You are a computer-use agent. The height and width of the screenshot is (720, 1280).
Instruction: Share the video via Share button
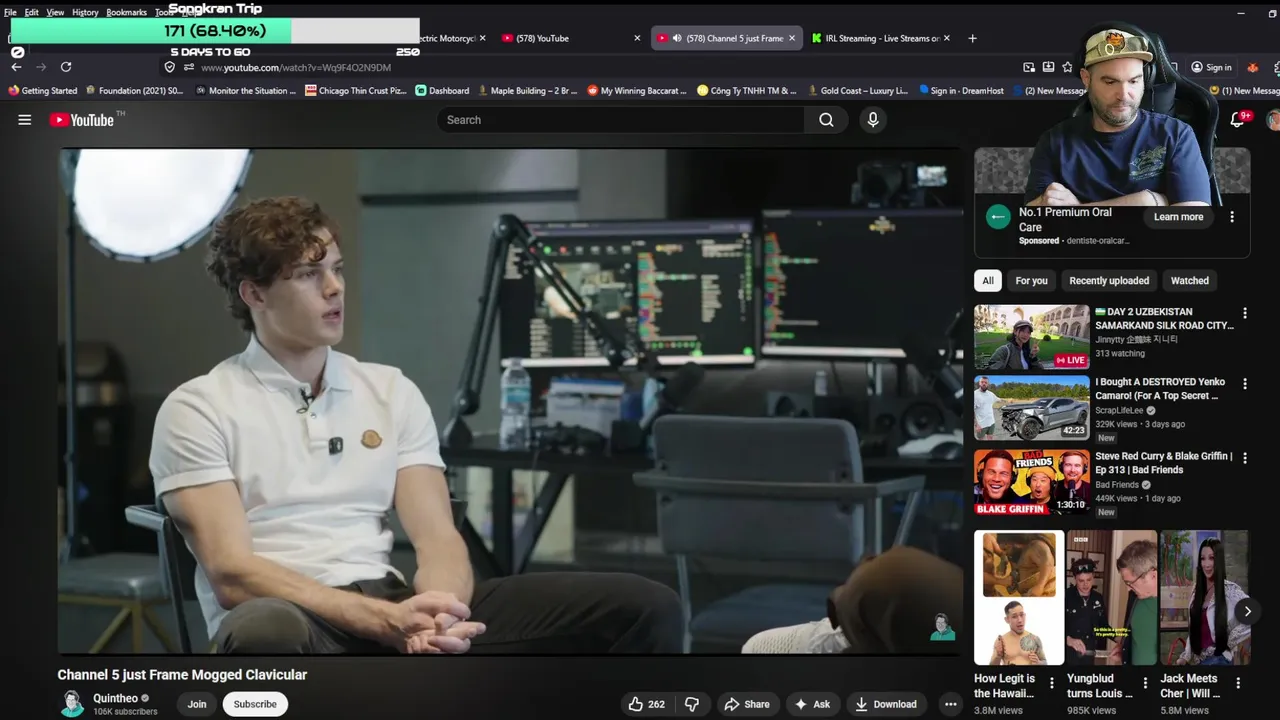tap(746, 704)
